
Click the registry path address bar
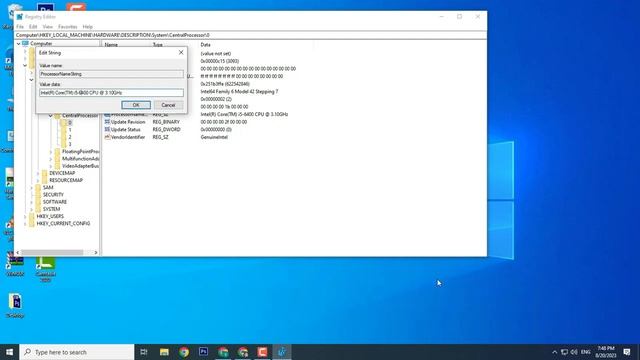[x=251, y=35]
